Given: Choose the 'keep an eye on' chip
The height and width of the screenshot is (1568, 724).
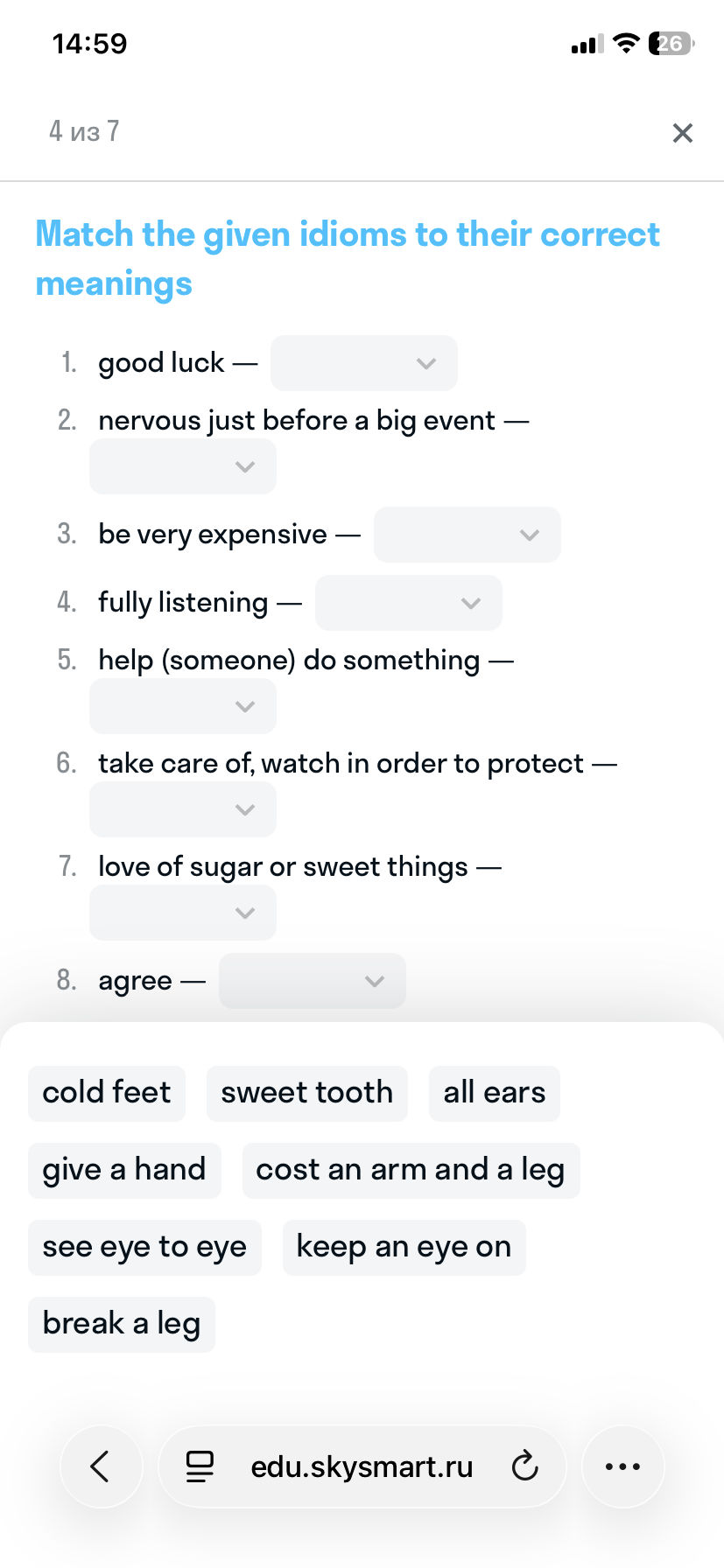Looking at the screenshot, I should [404, 1247].
